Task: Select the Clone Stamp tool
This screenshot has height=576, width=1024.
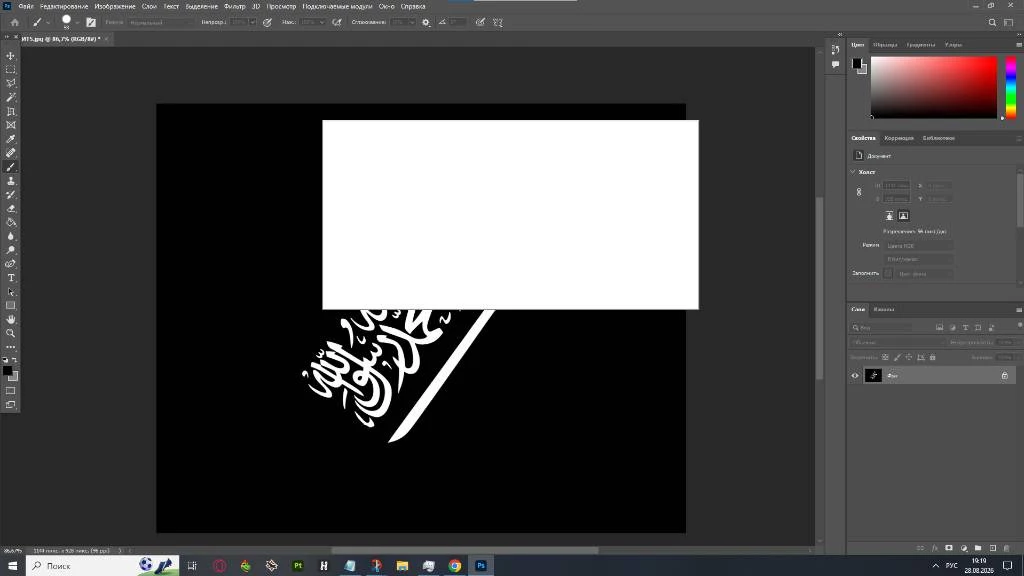Action: (x=10, y=181)
